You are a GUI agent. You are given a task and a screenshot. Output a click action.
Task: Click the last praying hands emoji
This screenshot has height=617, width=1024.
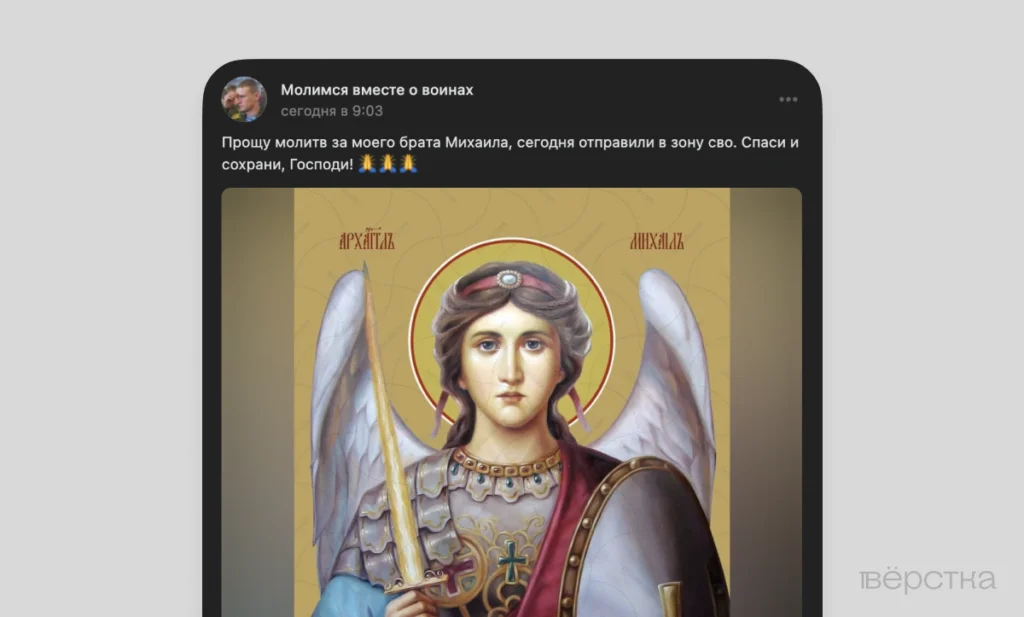coord(408,163)
